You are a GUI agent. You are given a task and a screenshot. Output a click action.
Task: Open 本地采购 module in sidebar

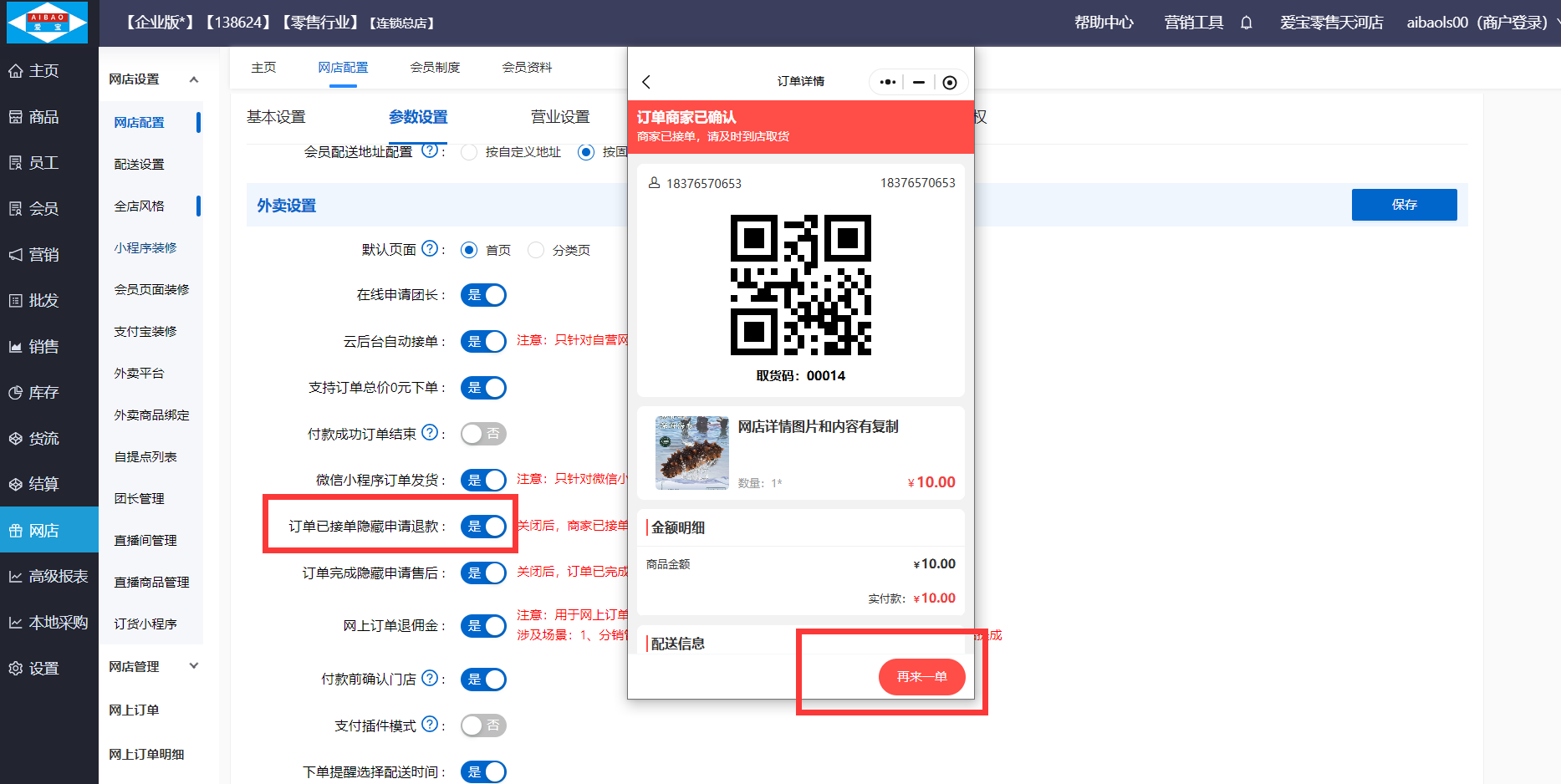point(49,623)
